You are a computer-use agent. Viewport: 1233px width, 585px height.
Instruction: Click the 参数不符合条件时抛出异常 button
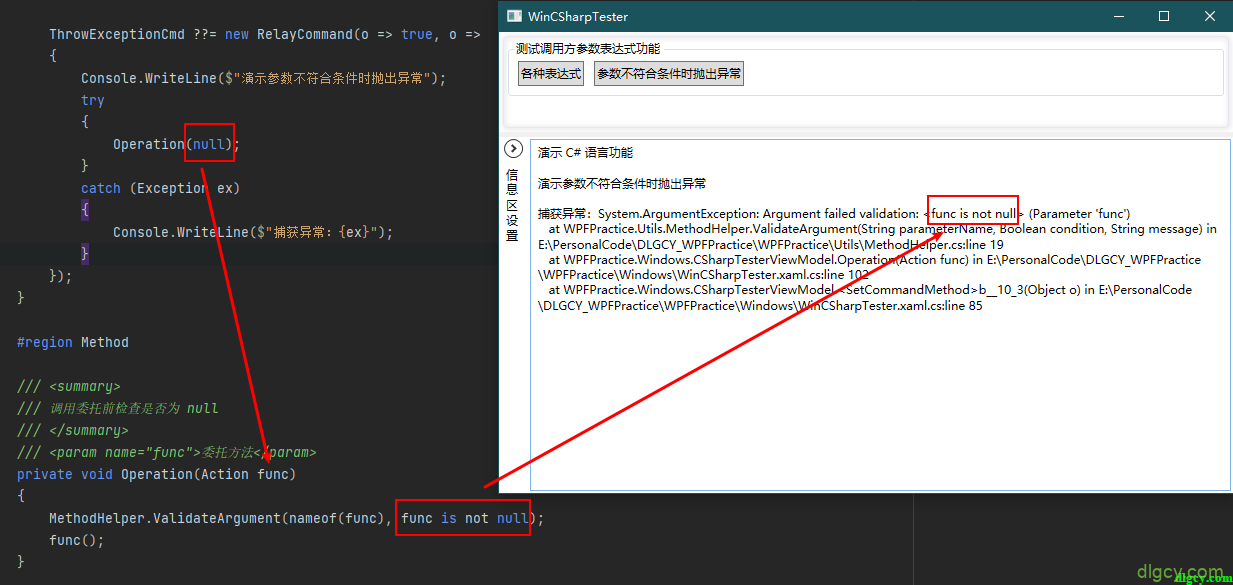pos(669,74)
